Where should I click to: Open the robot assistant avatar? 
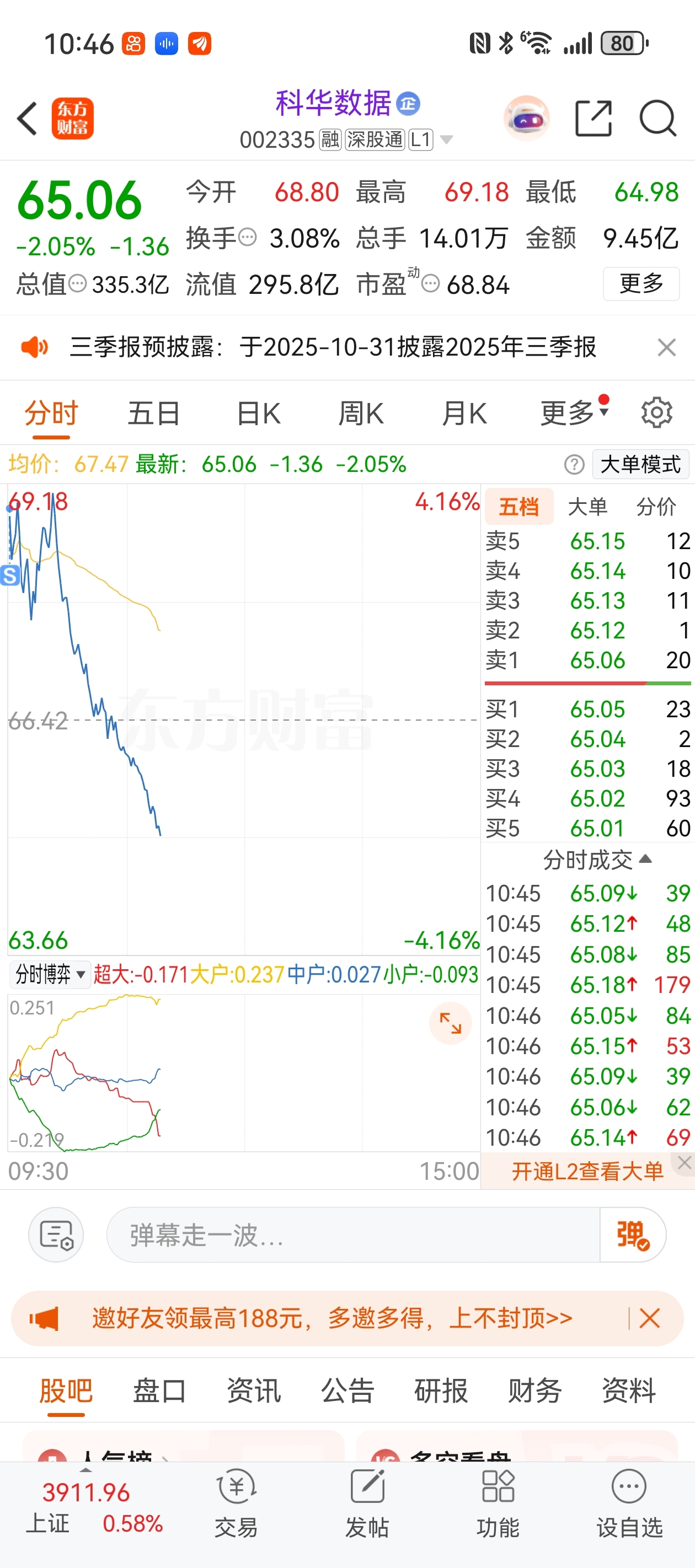click(527, 118)
